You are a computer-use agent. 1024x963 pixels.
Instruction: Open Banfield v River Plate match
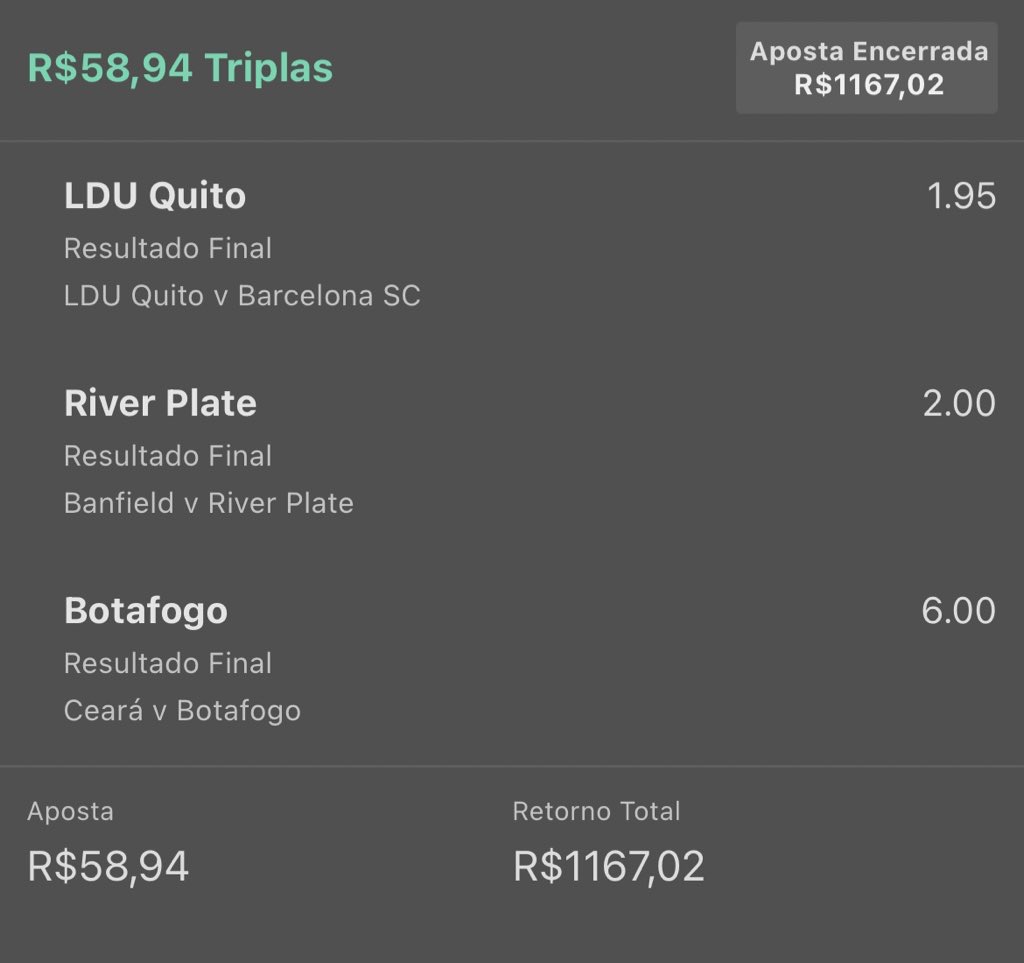(x=208, y=503)
